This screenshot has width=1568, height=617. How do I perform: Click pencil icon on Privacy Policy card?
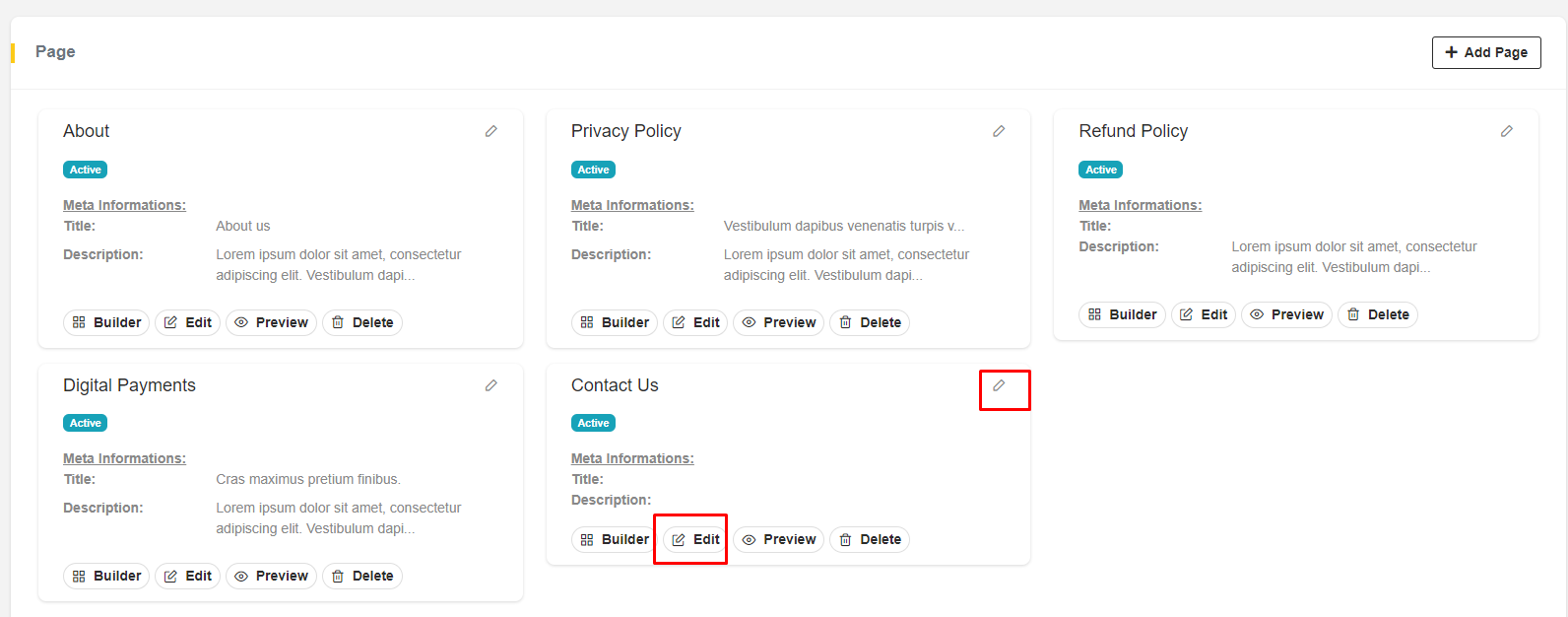999,131
